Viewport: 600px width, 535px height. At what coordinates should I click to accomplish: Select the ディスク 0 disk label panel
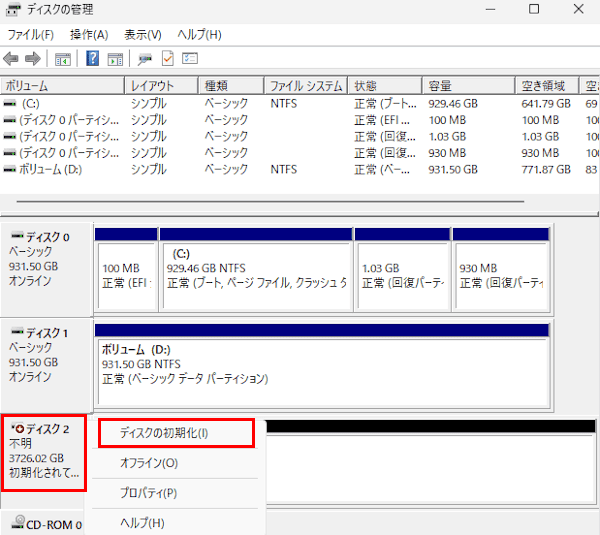click(46, 269)
